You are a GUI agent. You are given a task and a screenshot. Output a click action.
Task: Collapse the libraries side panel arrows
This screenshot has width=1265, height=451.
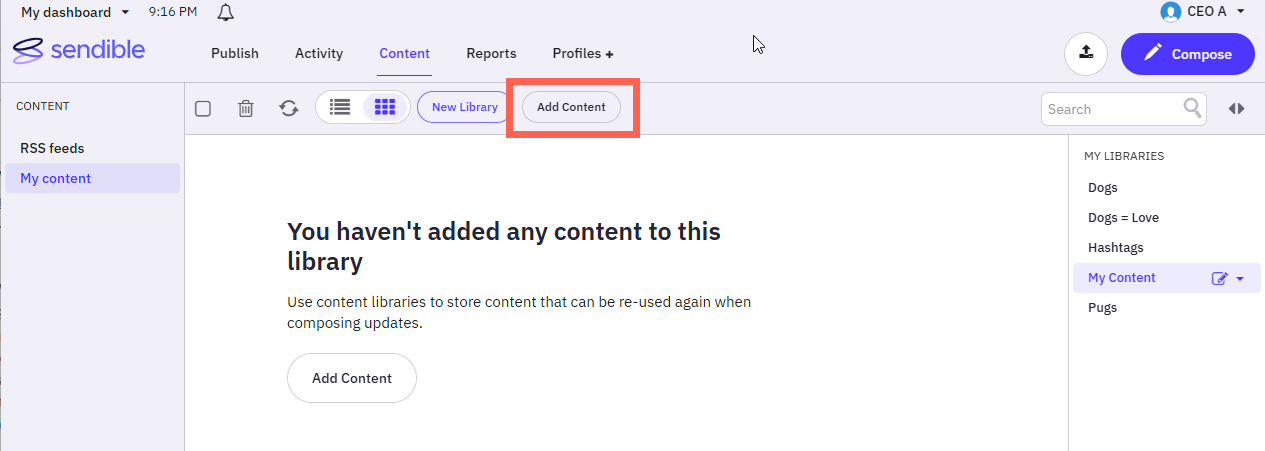[1237, 108]
